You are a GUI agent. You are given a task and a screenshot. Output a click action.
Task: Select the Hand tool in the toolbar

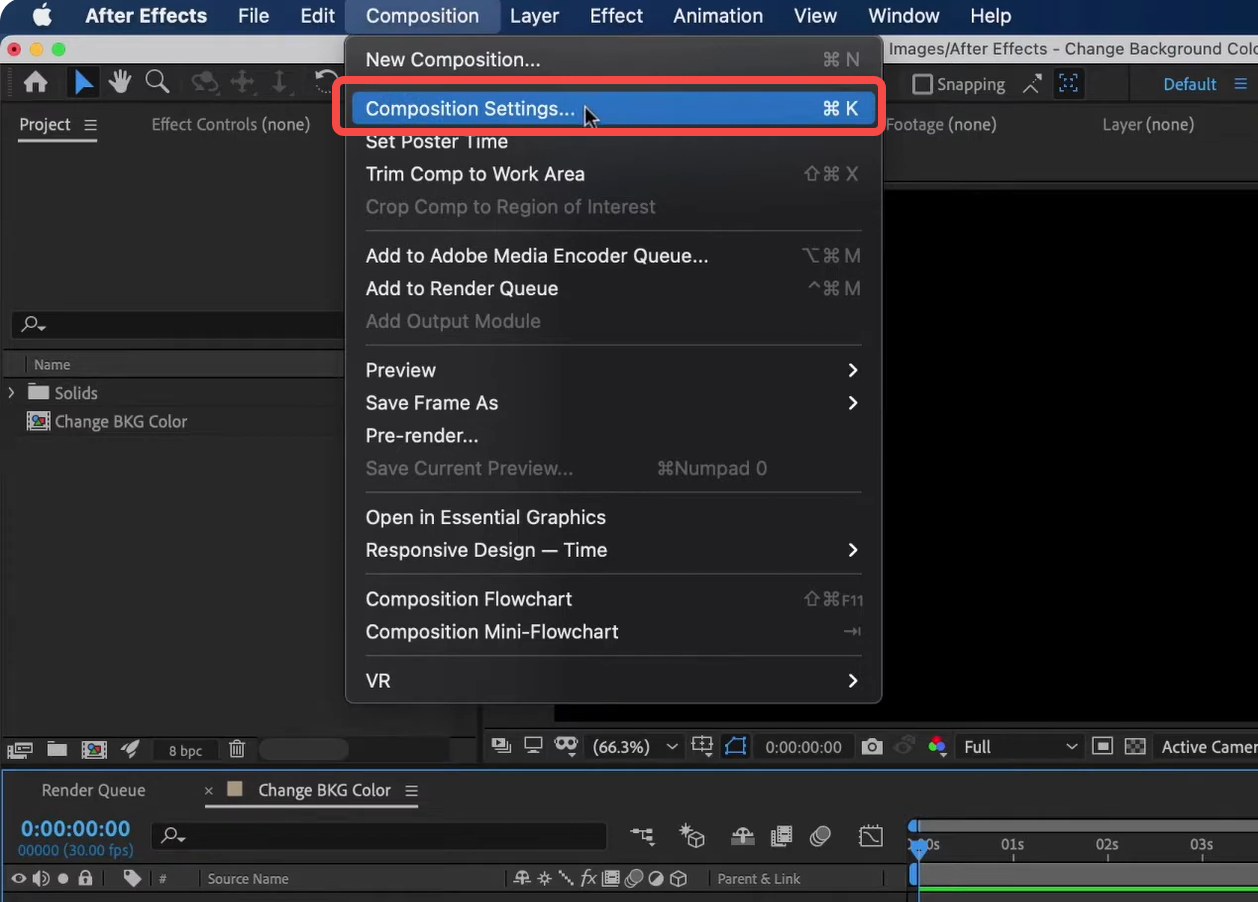pyautogui.click(x=119, y=81)
